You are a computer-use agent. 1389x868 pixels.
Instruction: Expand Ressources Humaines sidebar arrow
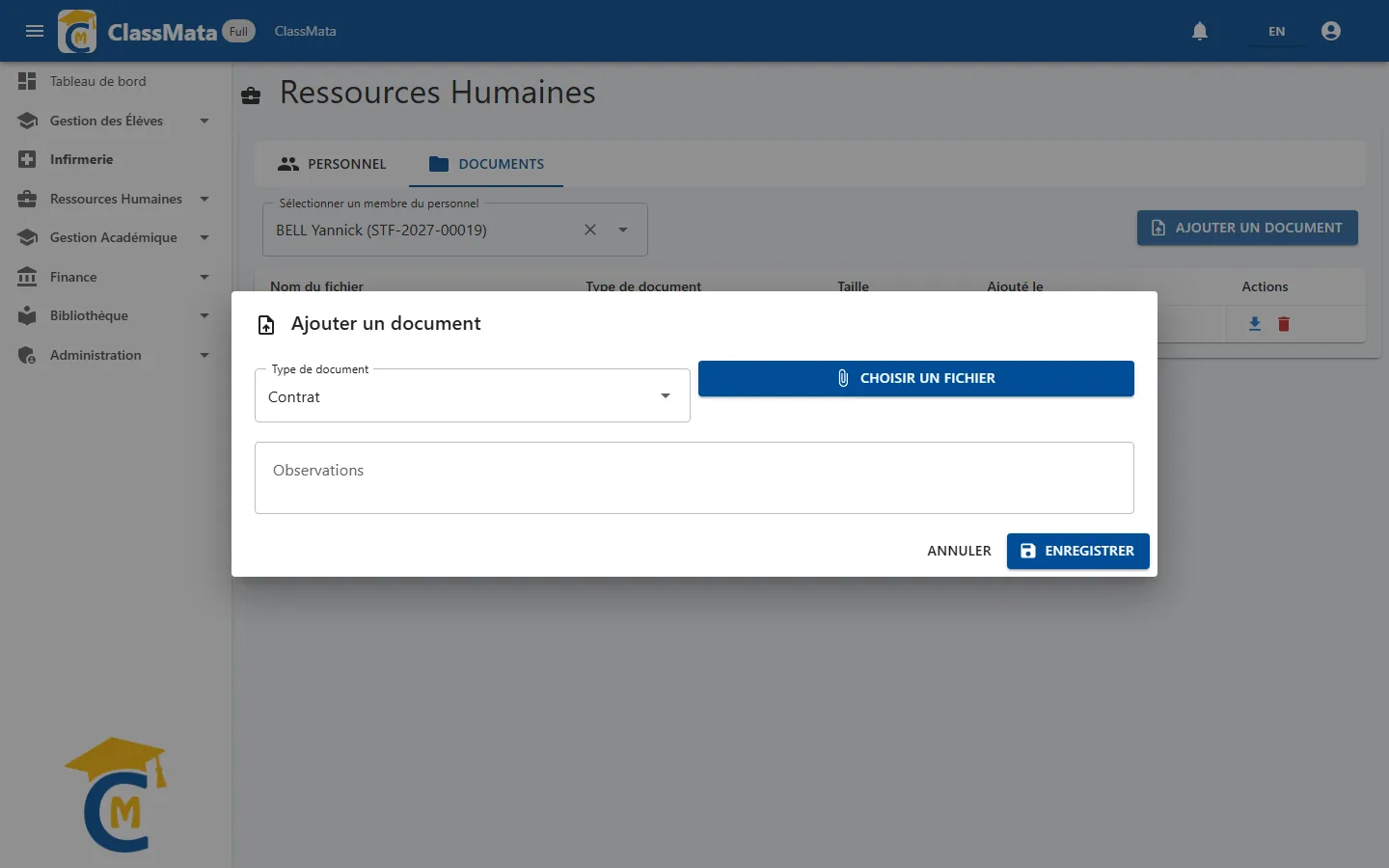204,199
